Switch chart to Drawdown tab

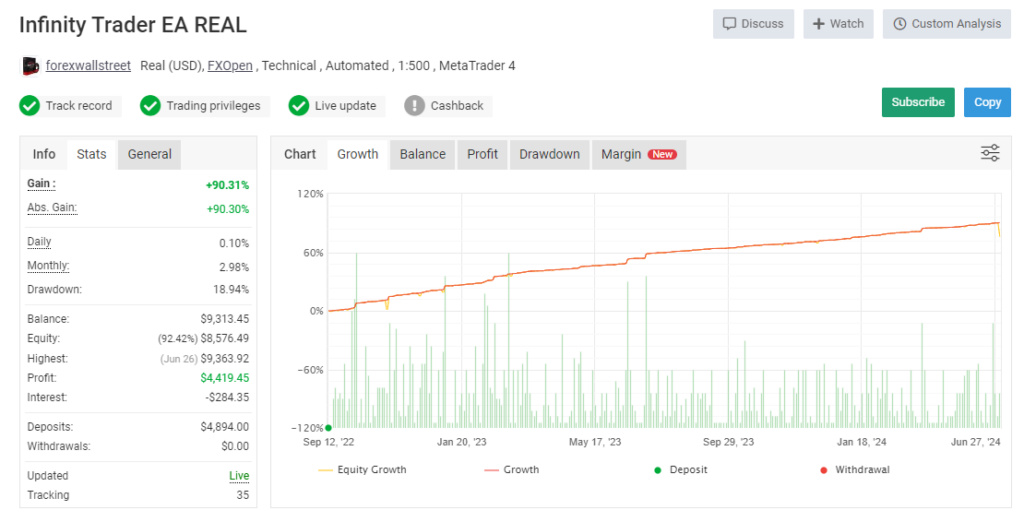pyautogui.click(x=549, y=154)
